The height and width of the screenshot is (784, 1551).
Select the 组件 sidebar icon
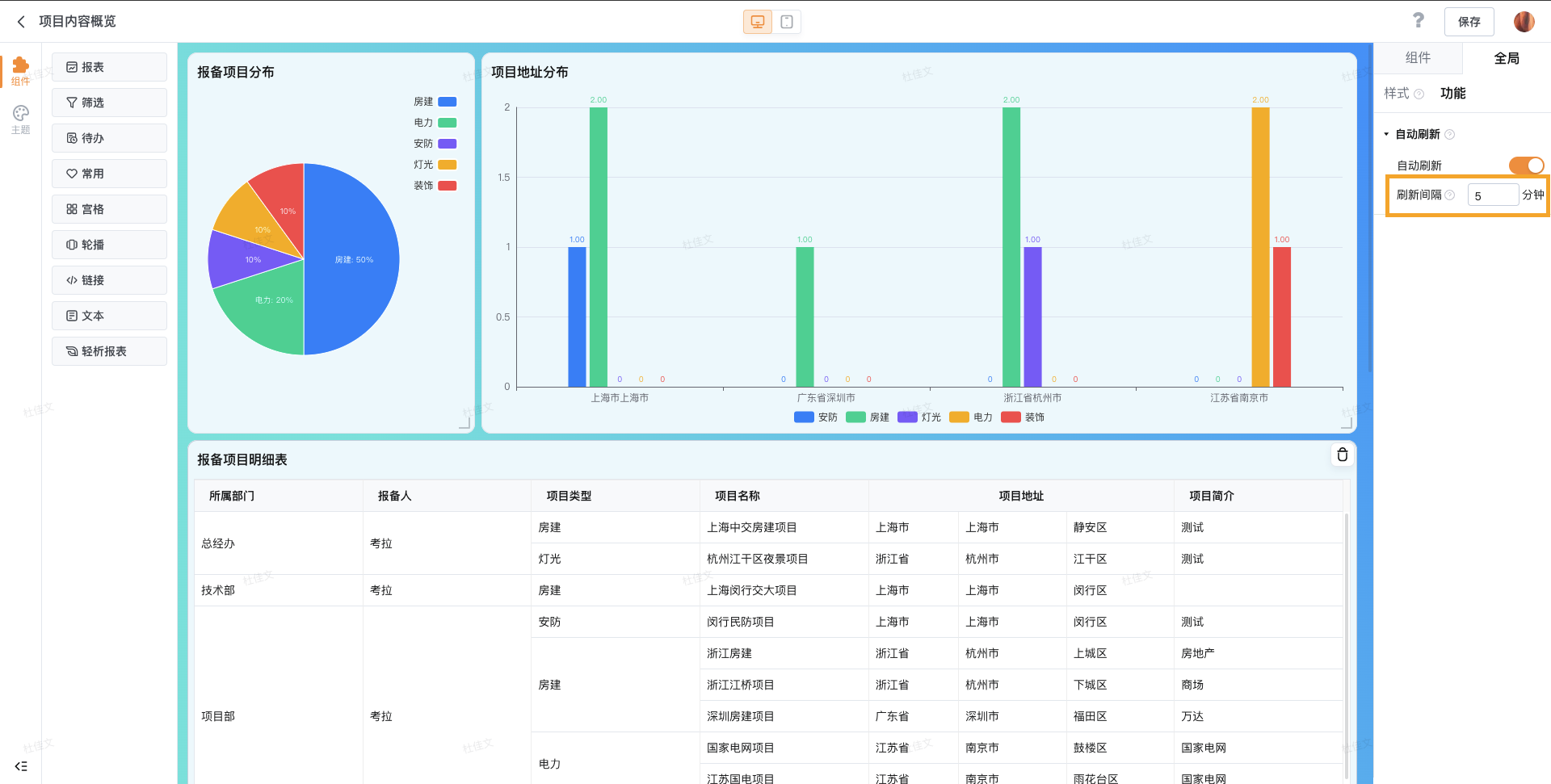21,71
